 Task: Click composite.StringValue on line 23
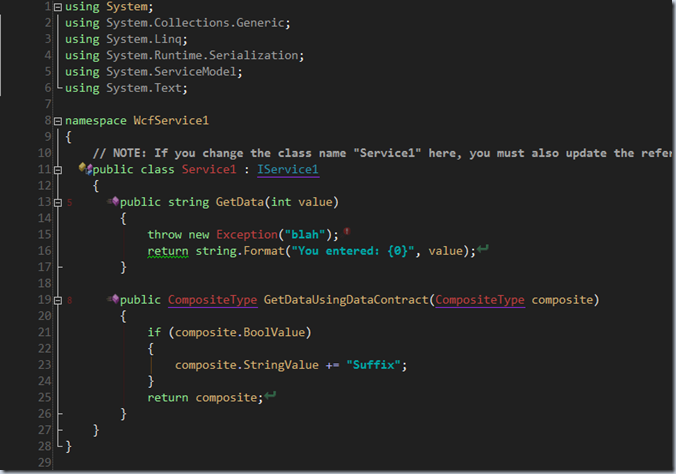pos(247,365)
